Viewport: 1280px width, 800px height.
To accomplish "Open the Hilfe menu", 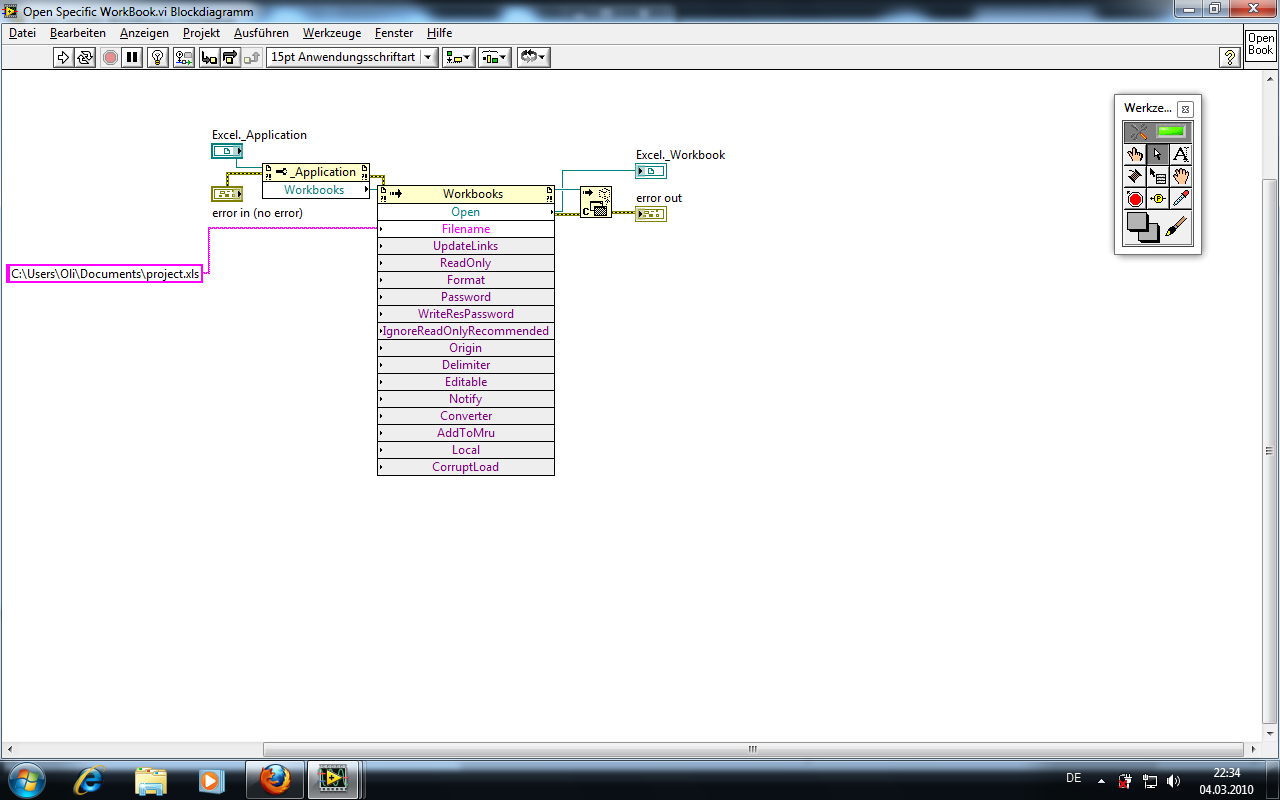I will tap(439, 33).
